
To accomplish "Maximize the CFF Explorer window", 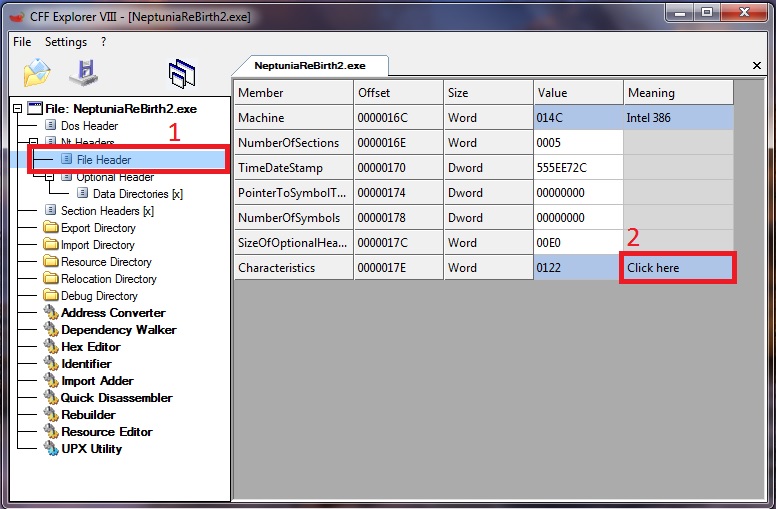I will coord(707,13).
